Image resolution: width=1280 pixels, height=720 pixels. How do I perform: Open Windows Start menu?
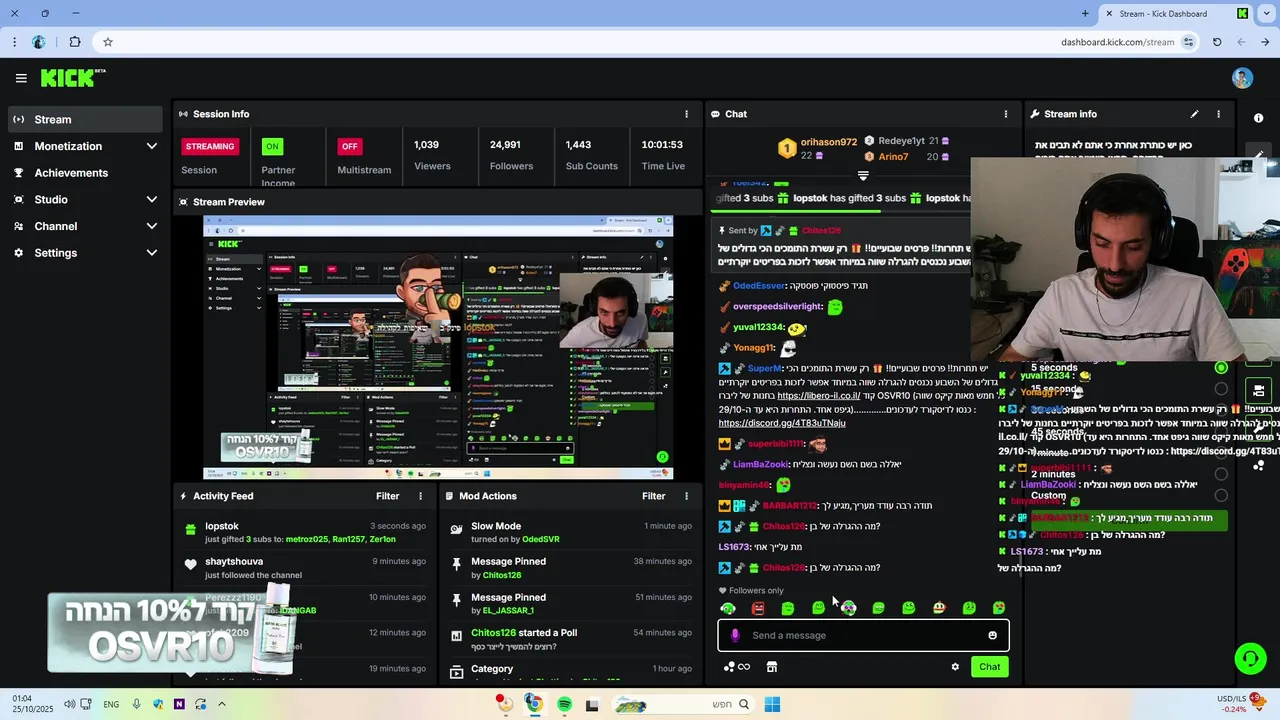pyautogui.click(x=772, y=704)
